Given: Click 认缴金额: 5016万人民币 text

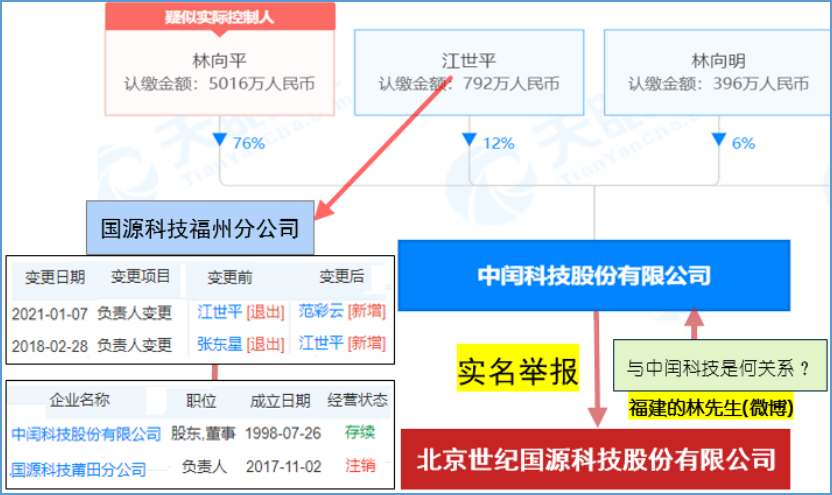Looking at the screenshot, I should tap(220, 84).
